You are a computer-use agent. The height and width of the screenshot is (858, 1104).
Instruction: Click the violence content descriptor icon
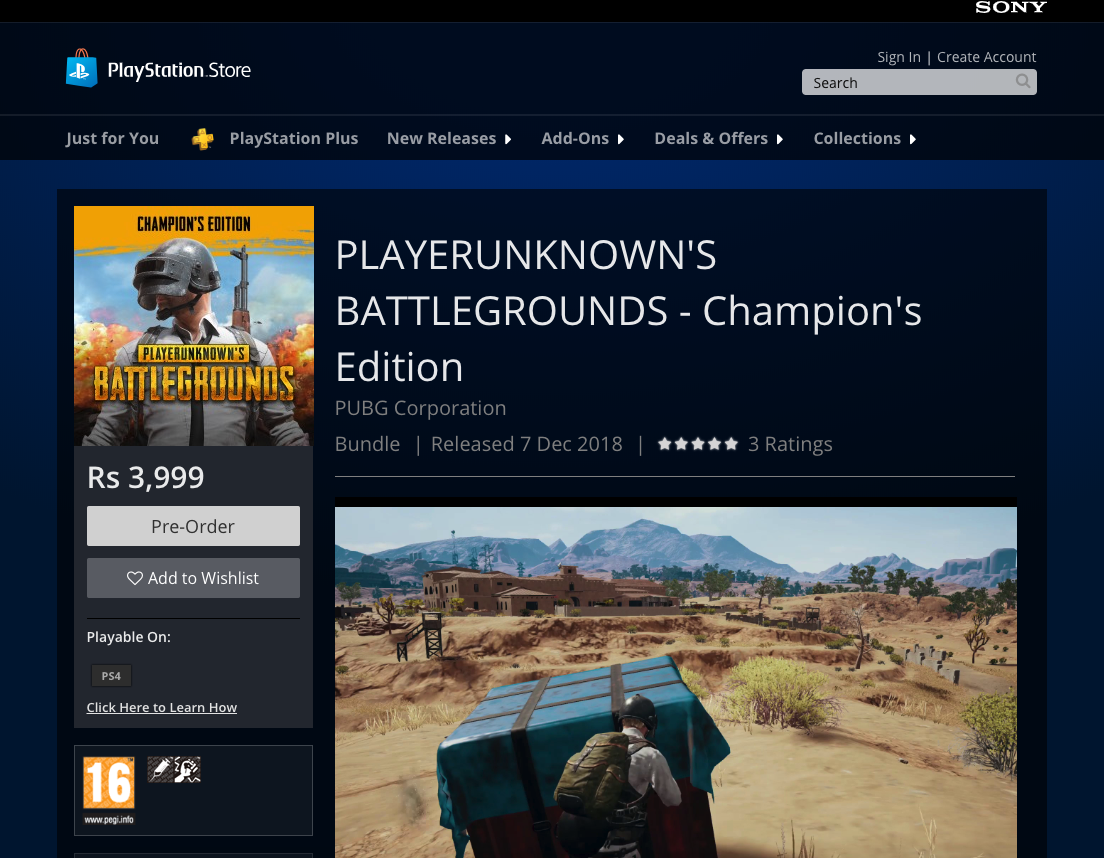(187, 769)
